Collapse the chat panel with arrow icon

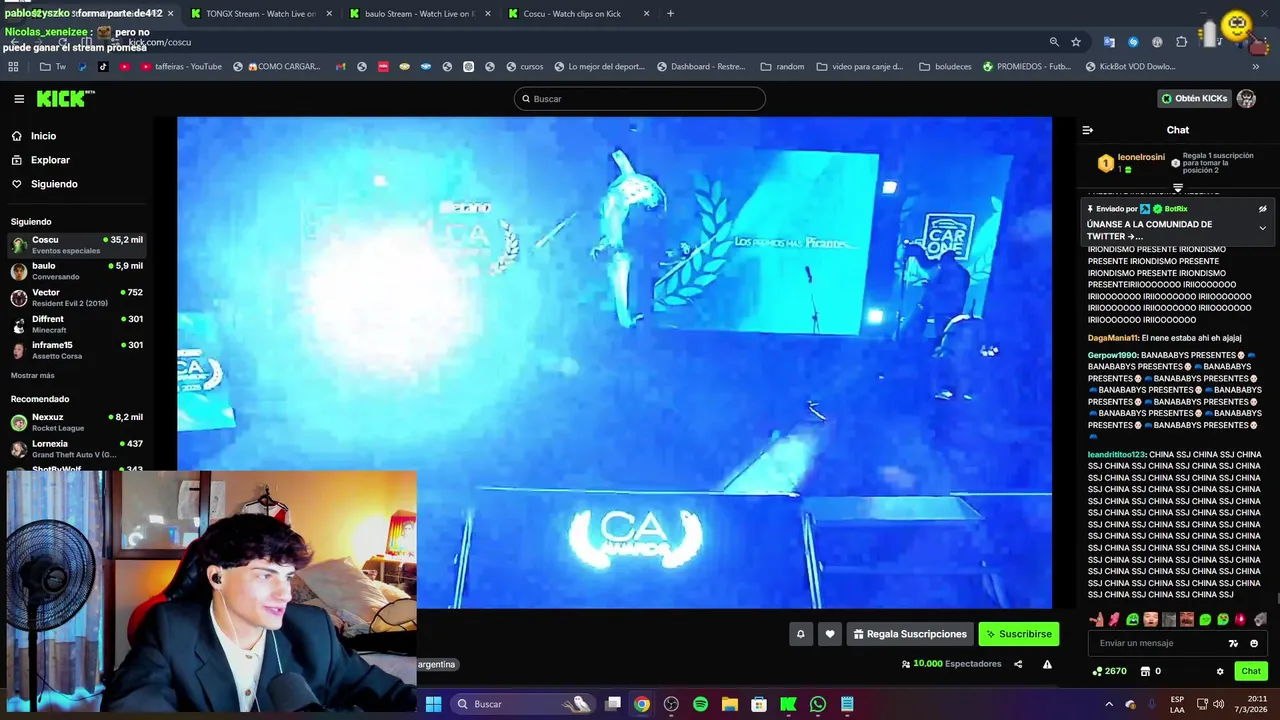[x=1088, y=130]
